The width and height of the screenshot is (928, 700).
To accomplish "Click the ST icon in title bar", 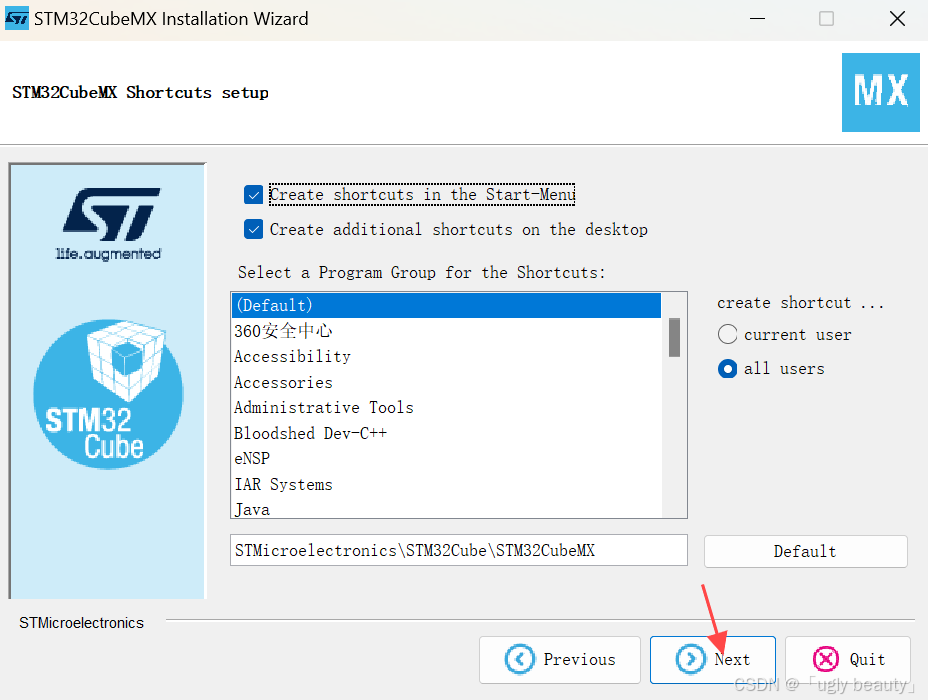I will [17, 18].
